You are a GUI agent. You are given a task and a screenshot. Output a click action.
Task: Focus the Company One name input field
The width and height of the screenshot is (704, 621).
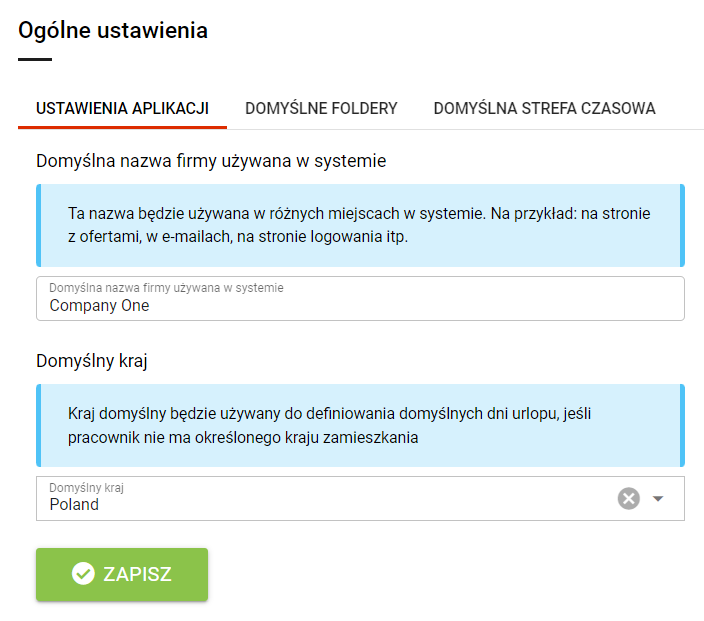tap(360, 299)
